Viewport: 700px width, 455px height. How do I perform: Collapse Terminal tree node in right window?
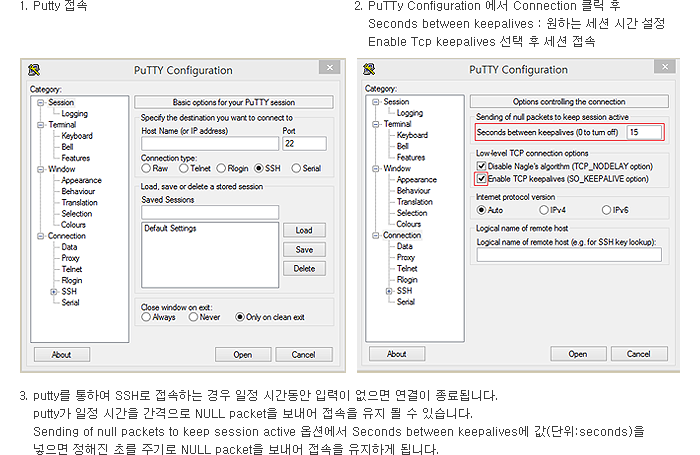pos(376,124)
